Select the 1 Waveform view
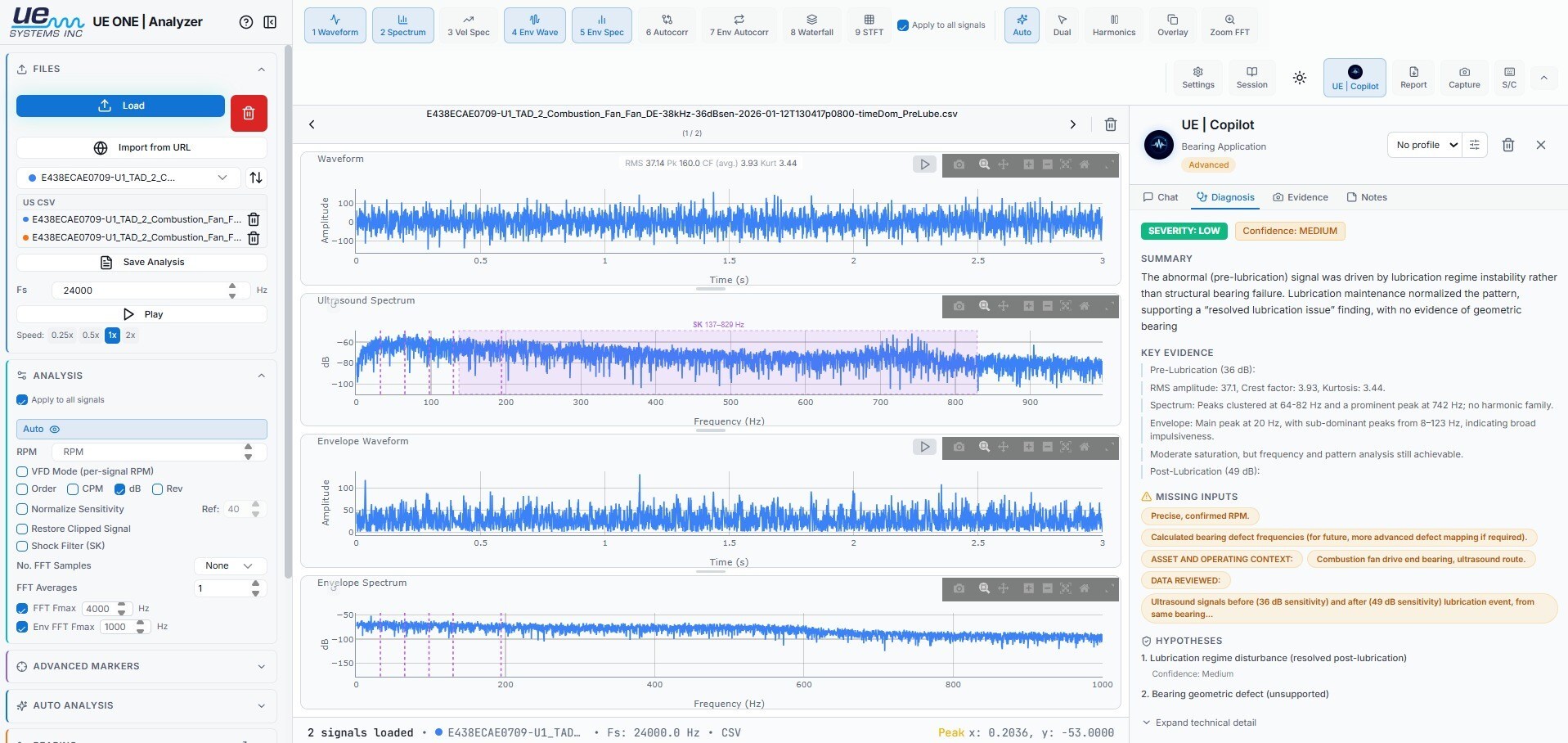 click(335, 25)
